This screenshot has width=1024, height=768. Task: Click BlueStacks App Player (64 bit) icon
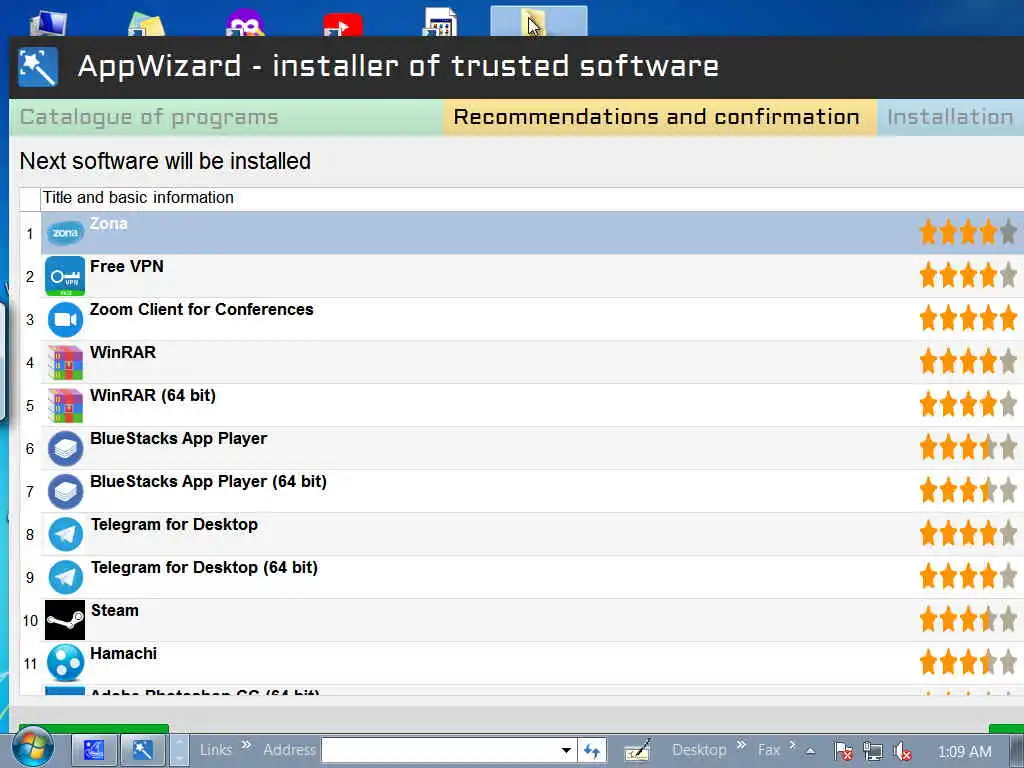pos(65,491)
